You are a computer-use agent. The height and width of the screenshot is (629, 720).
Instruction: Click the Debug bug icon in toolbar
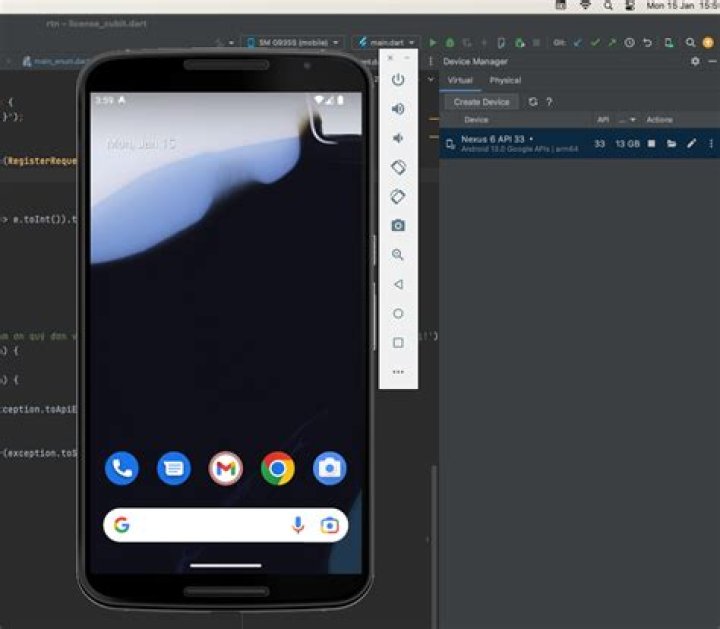click(x=450, y=43)
